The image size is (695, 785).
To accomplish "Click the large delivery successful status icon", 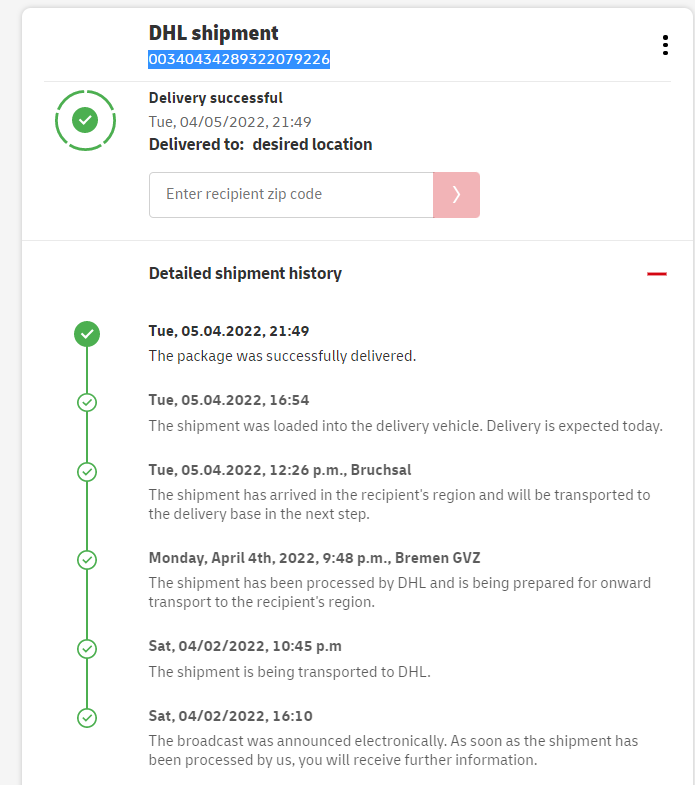I will [x=86, y=120].
